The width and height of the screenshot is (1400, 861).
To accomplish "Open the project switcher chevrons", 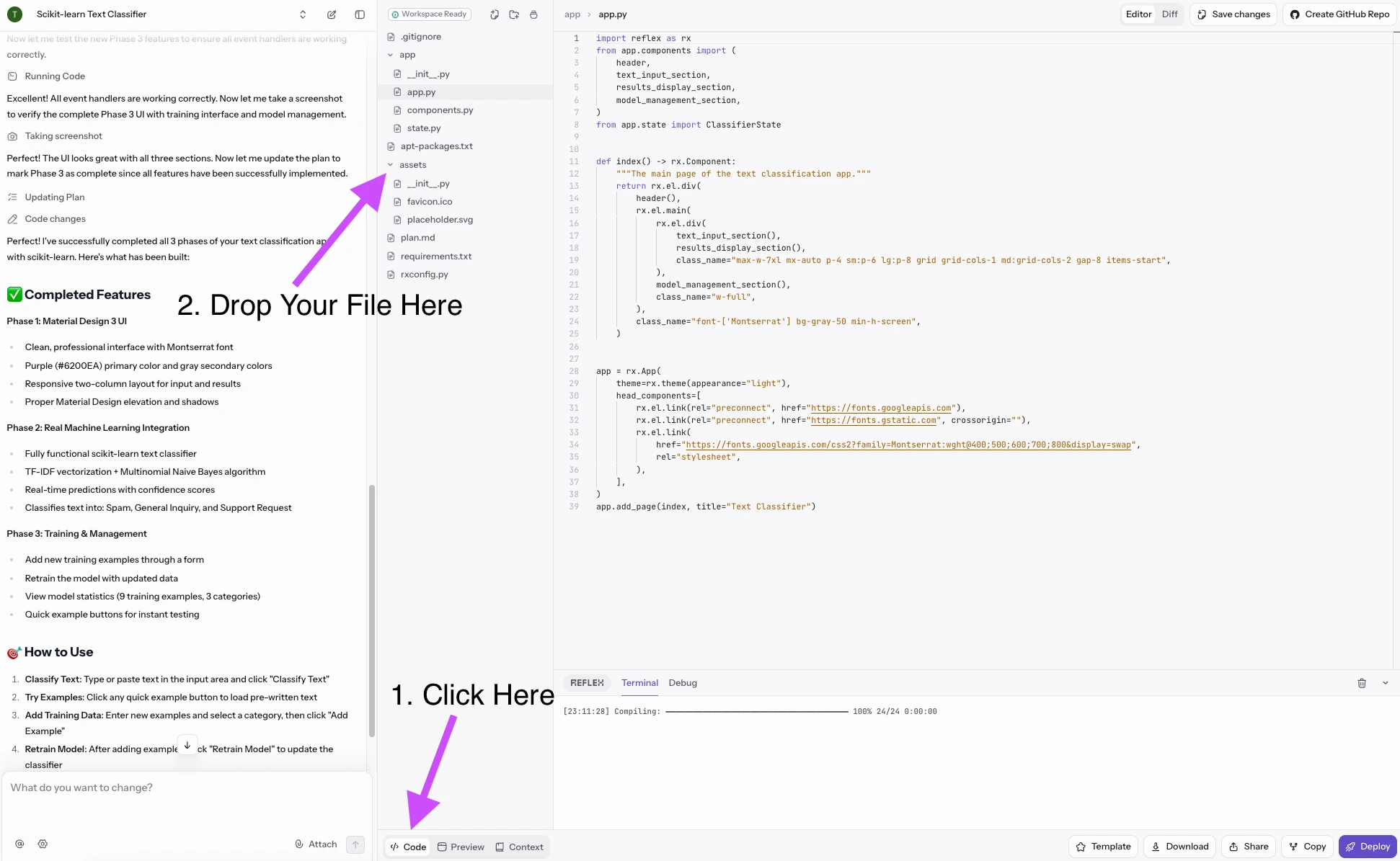I will click(303, 14).
